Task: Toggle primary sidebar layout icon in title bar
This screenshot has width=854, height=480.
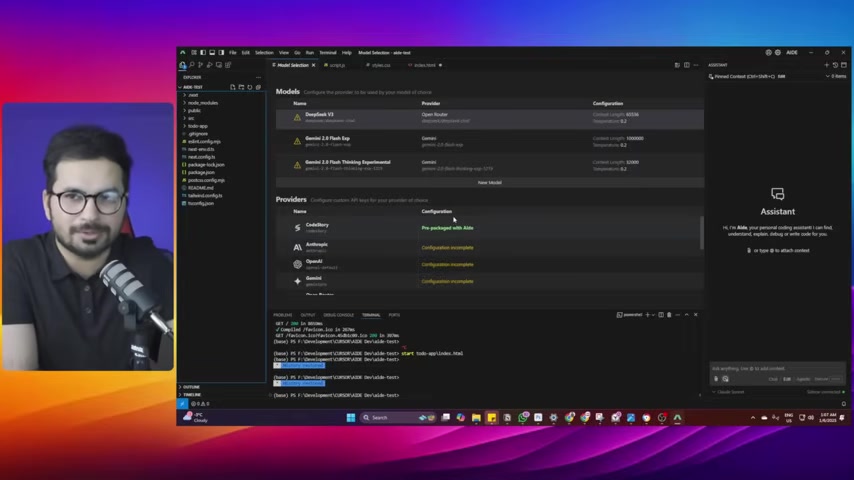Action: click(203, 53)
